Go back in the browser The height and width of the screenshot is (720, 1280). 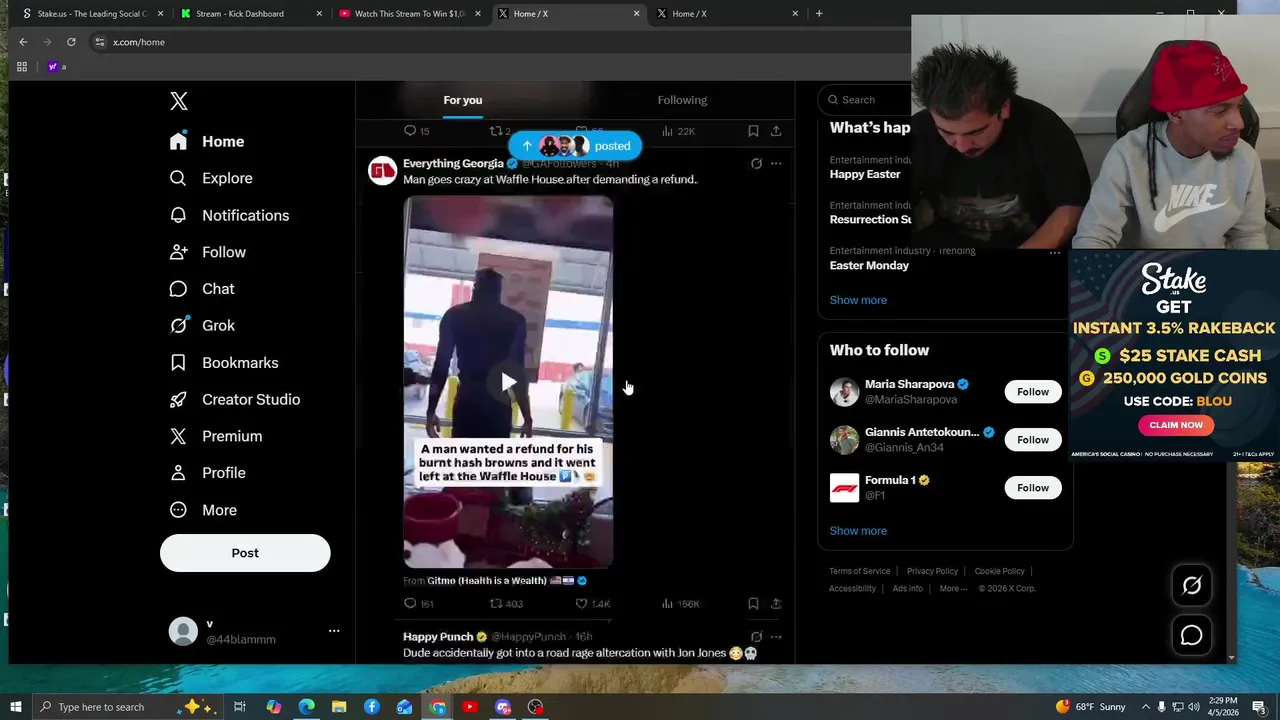(23, 42)
